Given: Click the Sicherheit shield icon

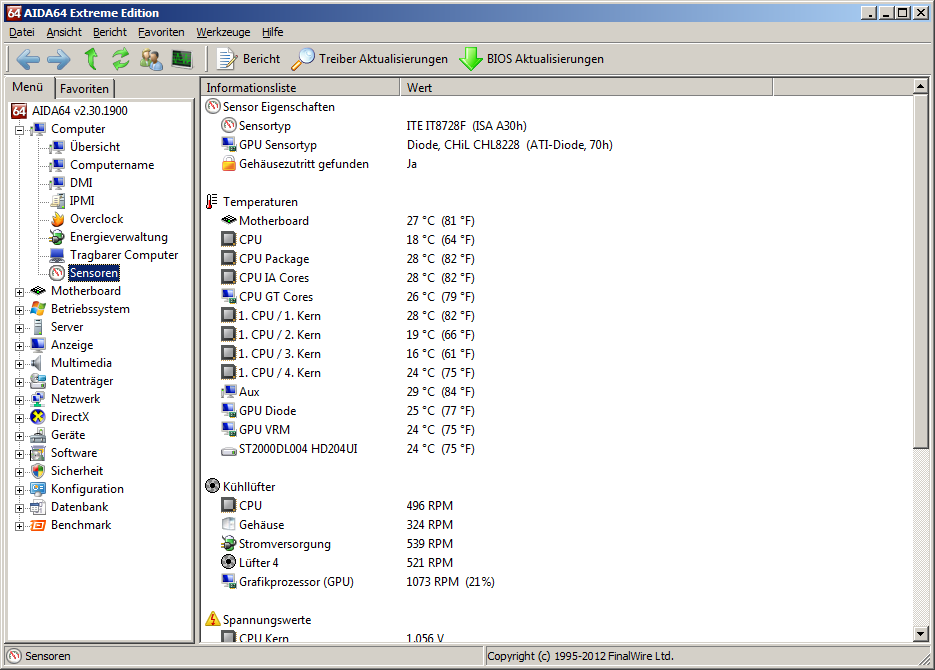Looking at the screenshot, I should click(x=38, y=472).
